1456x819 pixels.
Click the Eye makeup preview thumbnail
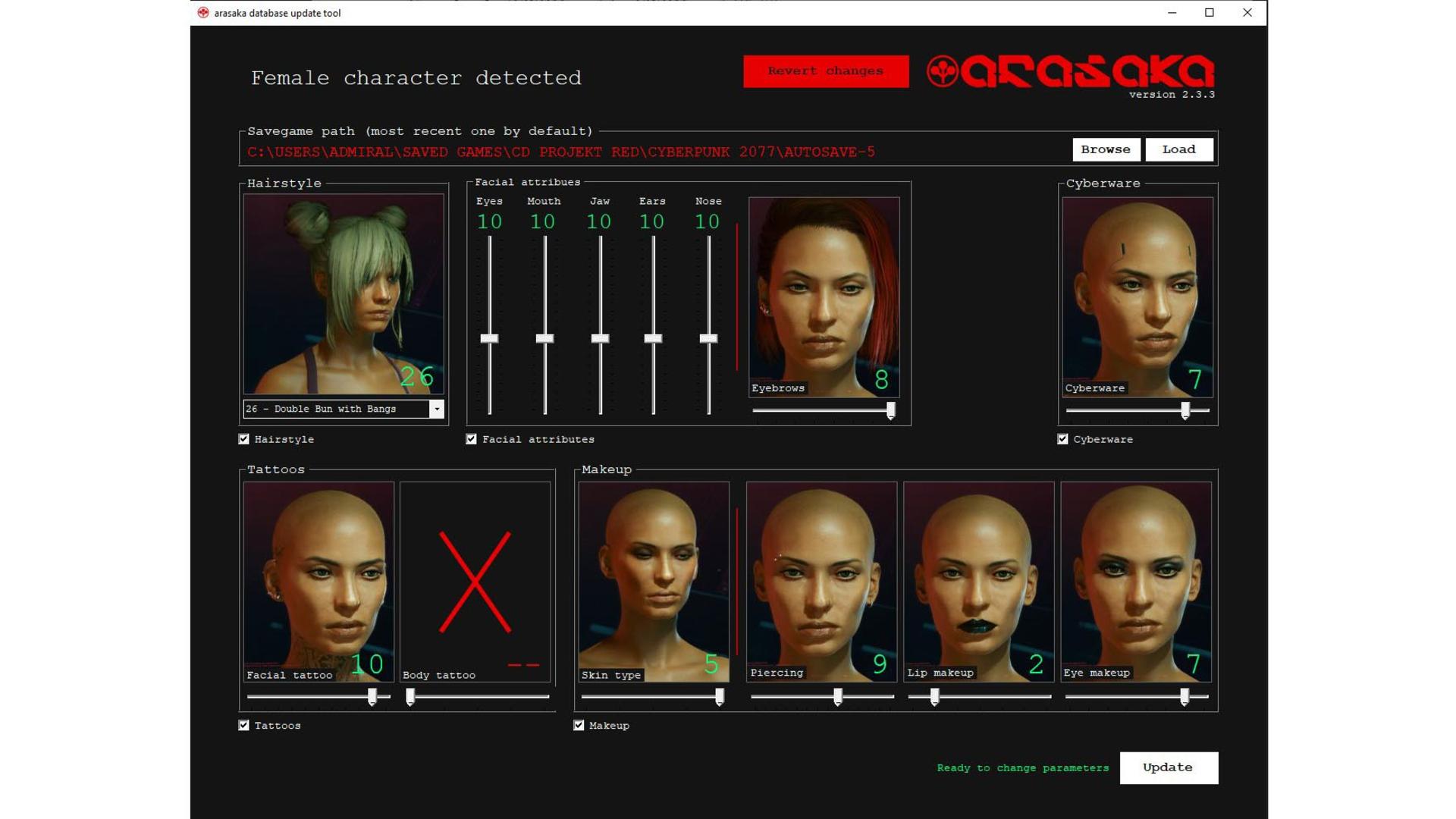coord(1136,582)
